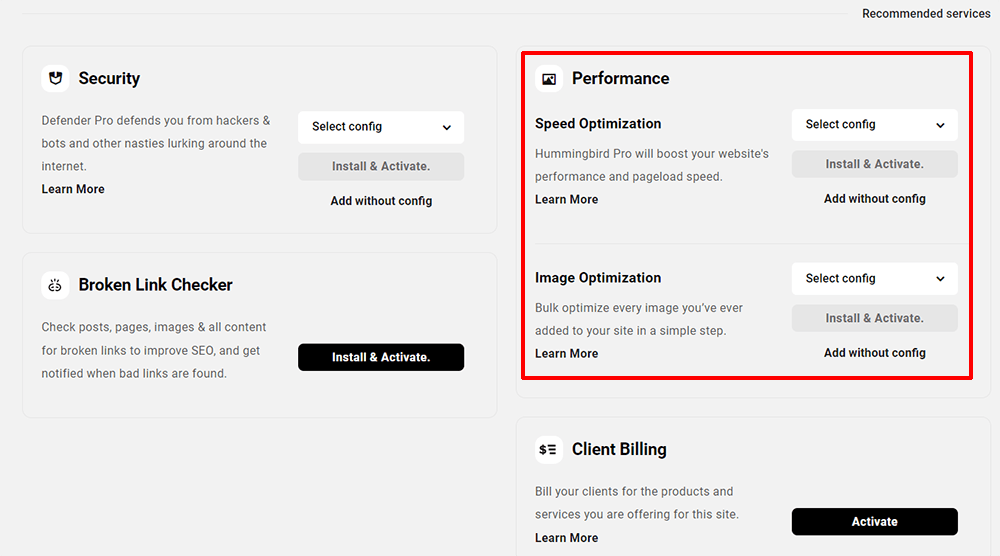1000x556 pixels.
Task: Click the Hummingbird Pro description text
Action: pyautogui.click(x=652, y=165)
